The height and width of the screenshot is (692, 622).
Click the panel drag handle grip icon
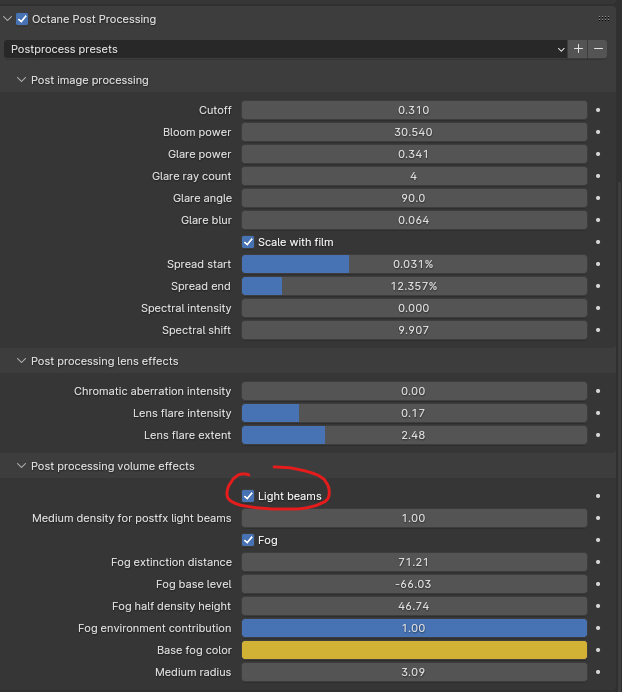(x=604, y=18)
